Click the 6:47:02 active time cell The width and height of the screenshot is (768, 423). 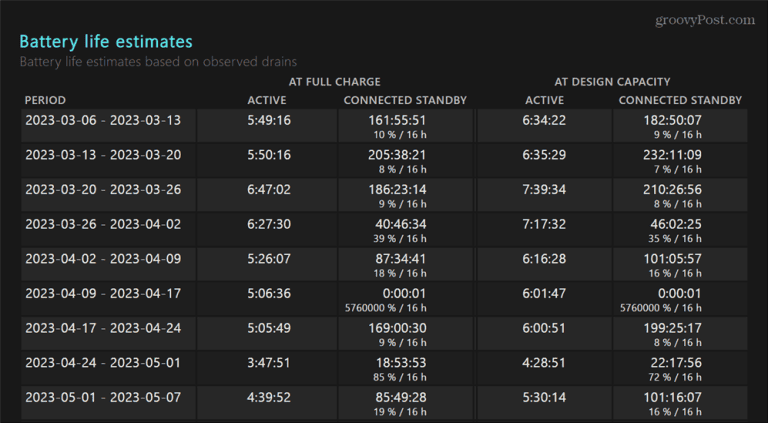(x=269, y=189)
